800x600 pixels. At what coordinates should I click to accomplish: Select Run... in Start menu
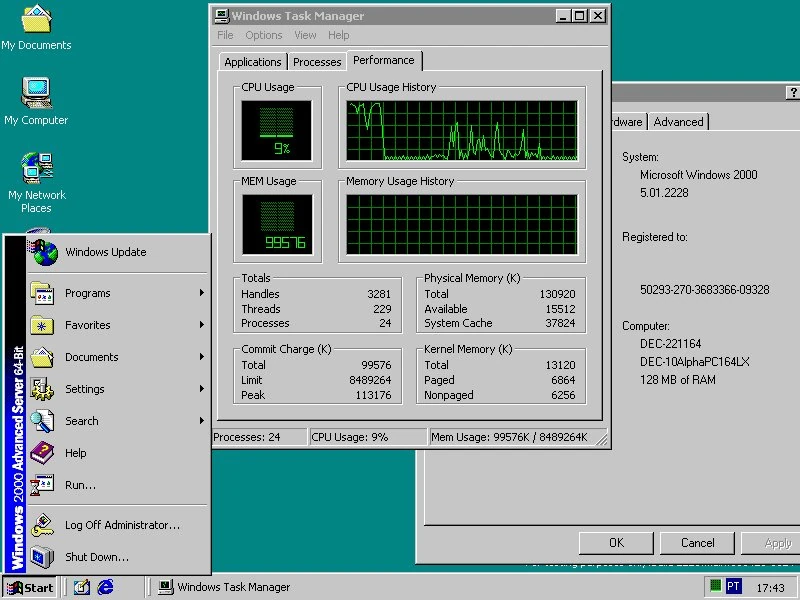(118, 485)
